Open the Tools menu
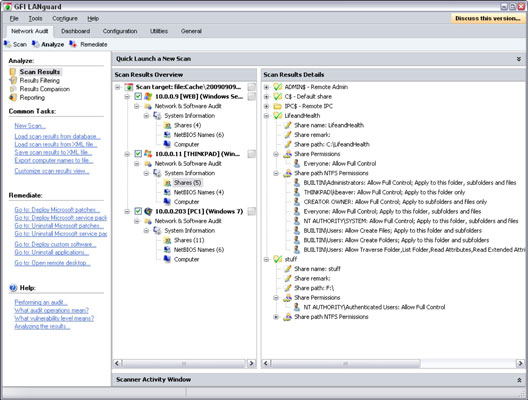Viewport: 528px width, 400px height. [x=35, y=19]
